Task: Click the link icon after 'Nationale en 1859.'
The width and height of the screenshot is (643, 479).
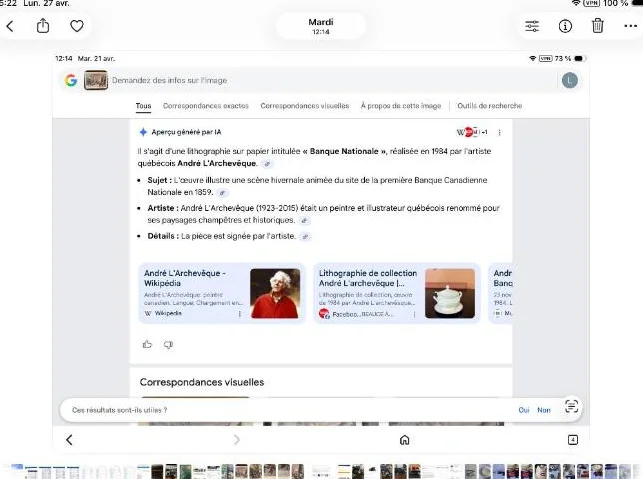Action: pyautogui.click(x=222, y=192)
